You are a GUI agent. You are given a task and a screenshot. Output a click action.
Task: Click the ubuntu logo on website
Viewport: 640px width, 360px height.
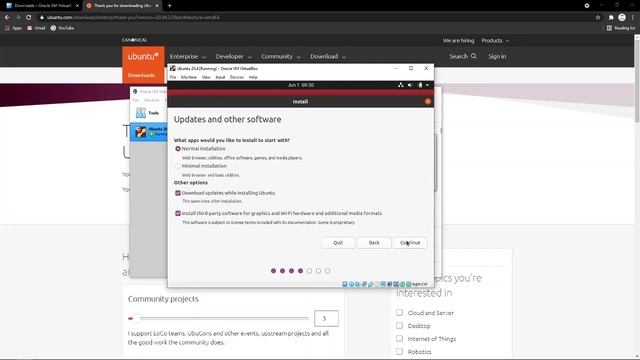[x=143, y=56]
